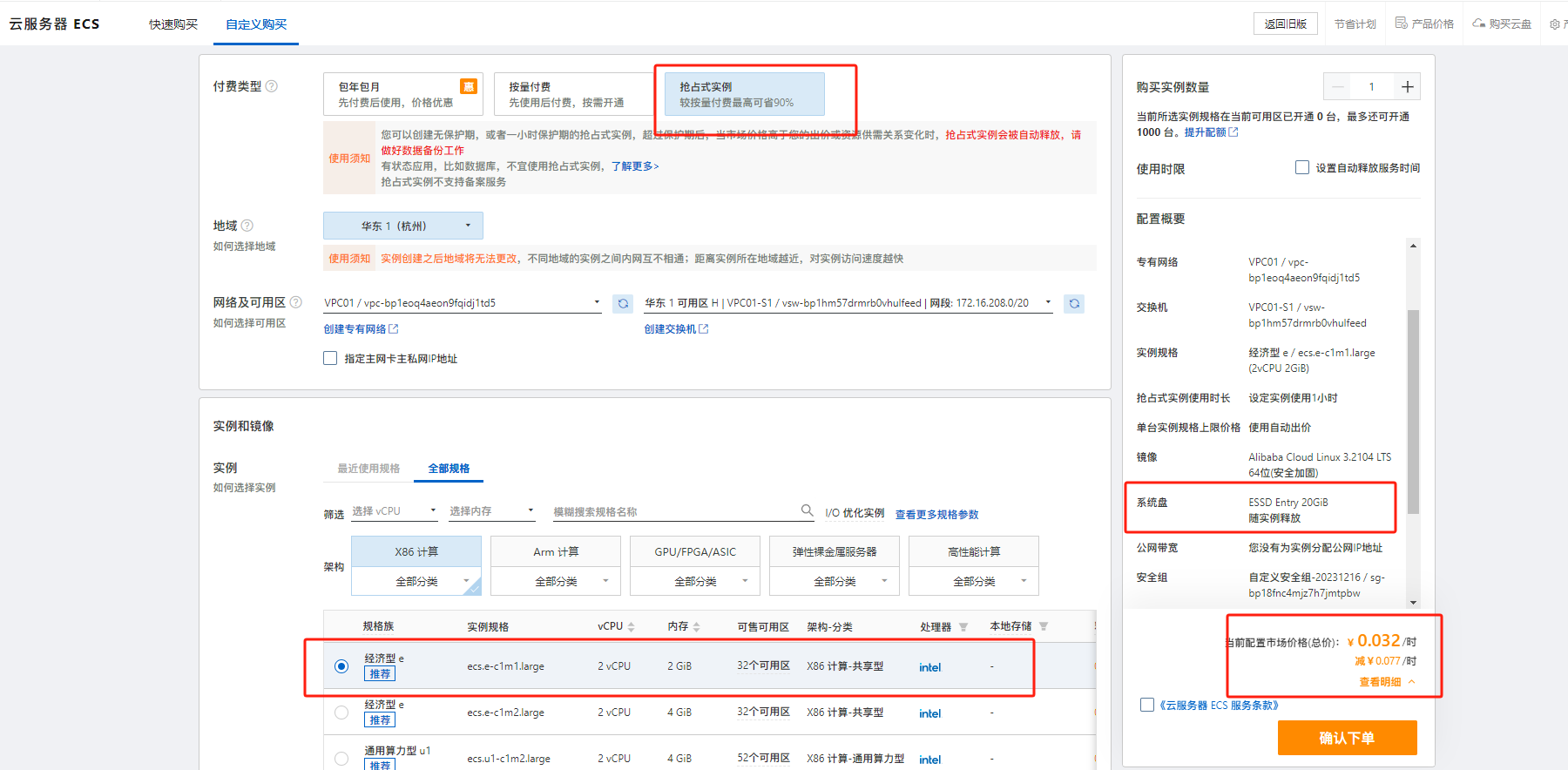Switch to 最近使用规格 tab
1568x770 pixels.
click(368, 469)
